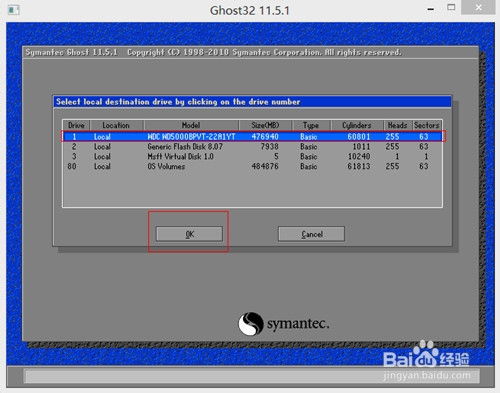Maximize the Ghost32 window
The image size is (500, 393).
(x=451, y=8)
